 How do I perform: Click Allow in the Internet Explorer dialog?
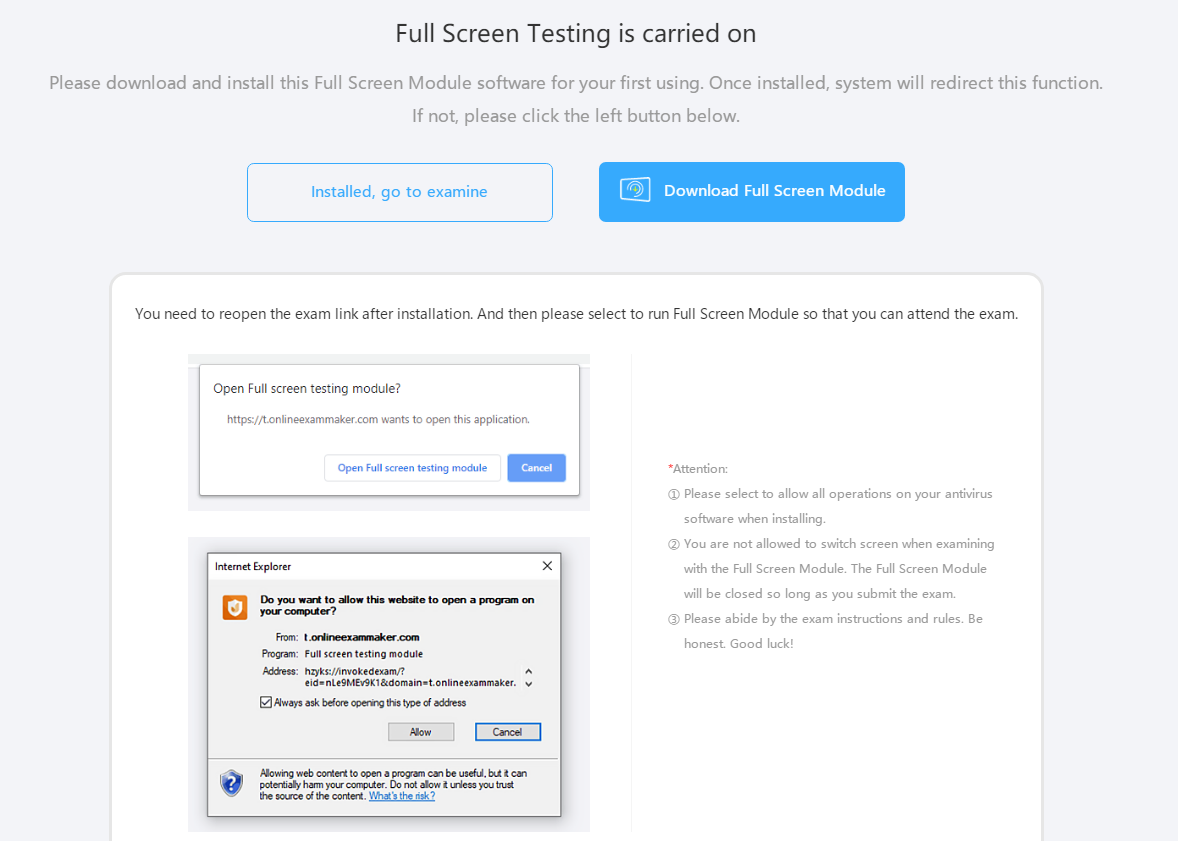pos(421,732)
